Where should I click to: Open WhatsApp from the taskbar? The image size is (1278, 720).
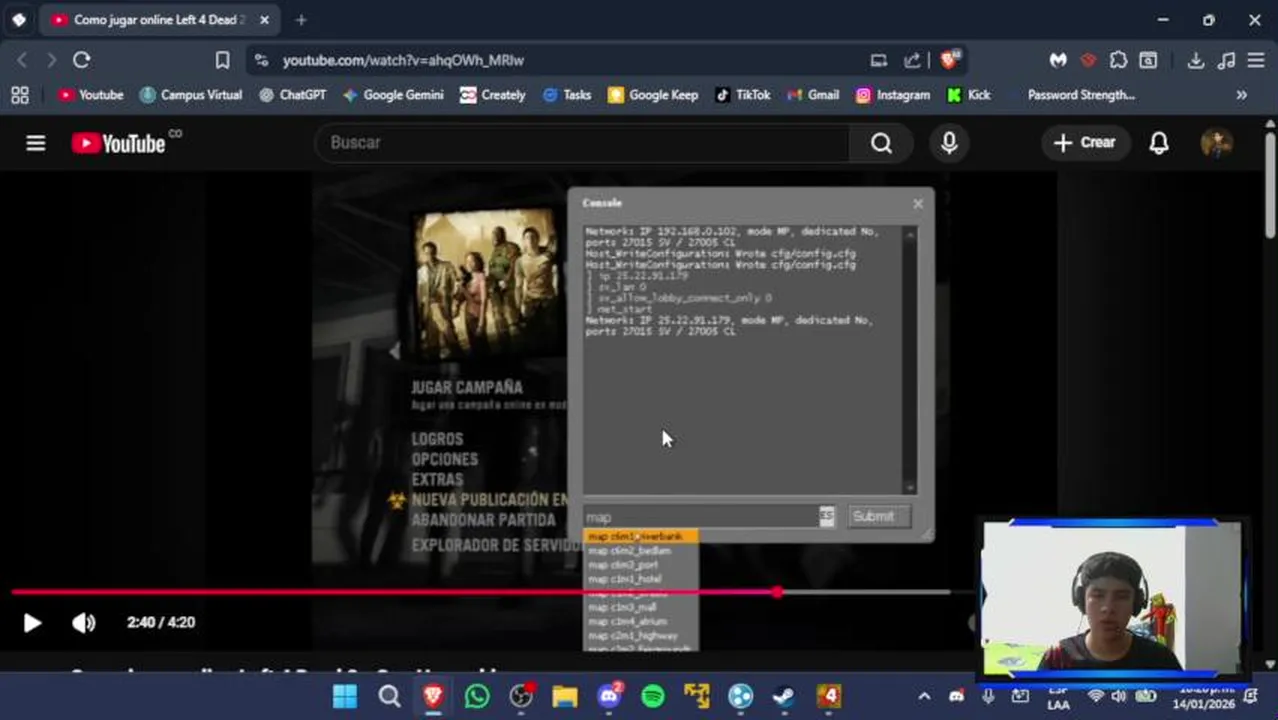coord(477,696)
